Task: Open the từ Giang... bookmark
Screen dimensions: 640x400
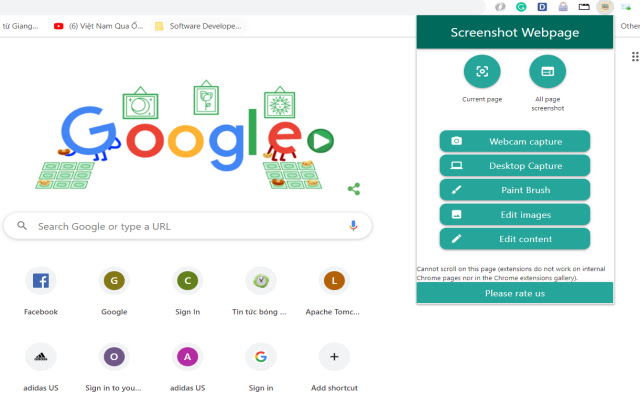Action: click(20, 26)
